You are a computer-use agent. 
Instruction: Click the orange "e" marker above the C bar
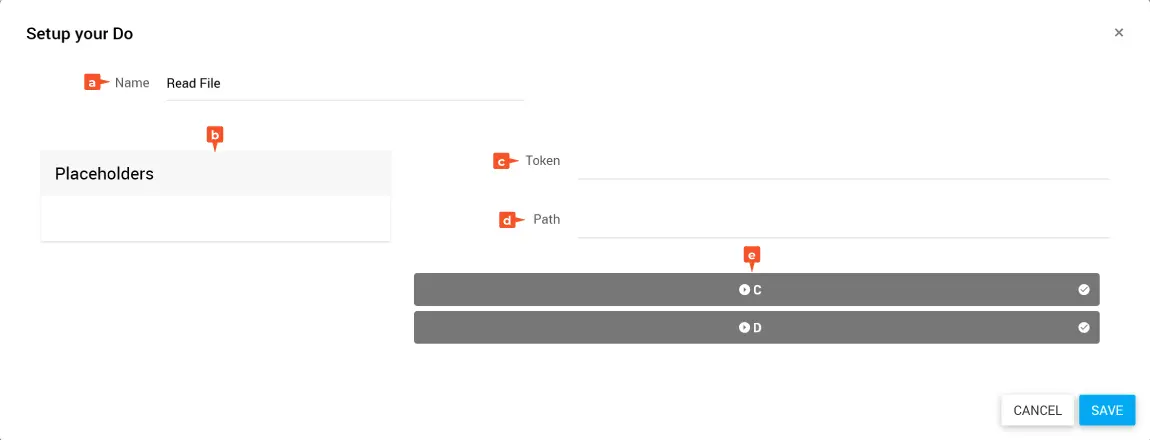pyautogui.click(x=752, y=256)
